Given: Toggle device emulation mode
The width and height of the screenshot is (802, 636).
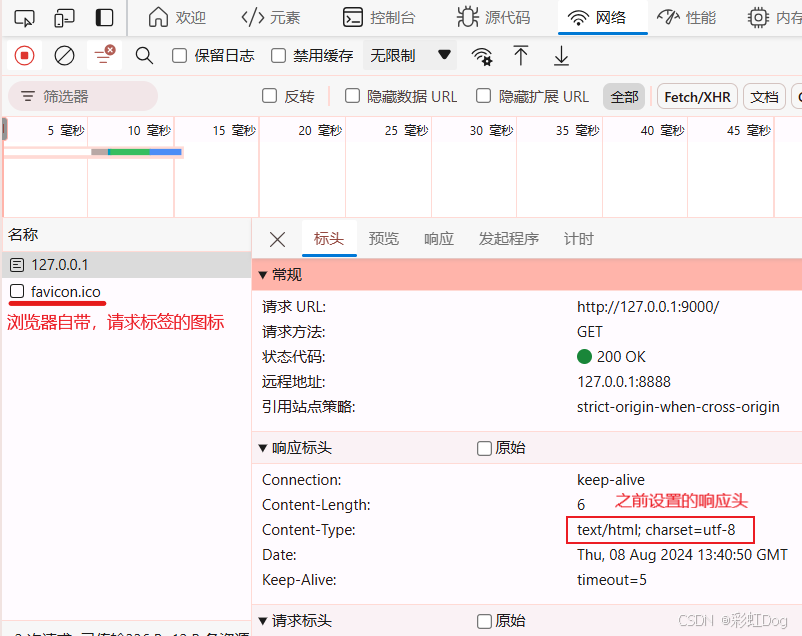Looking at the screenshot, I should (x=63, y=18).
